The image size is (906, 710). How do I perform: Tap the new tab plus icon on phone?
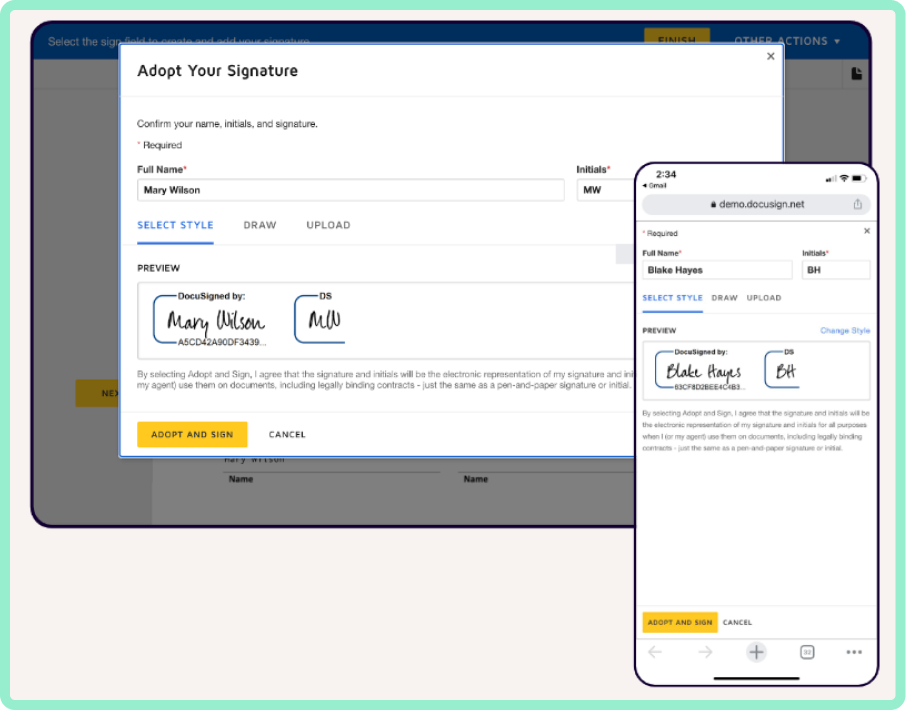(x=756, y=652)
